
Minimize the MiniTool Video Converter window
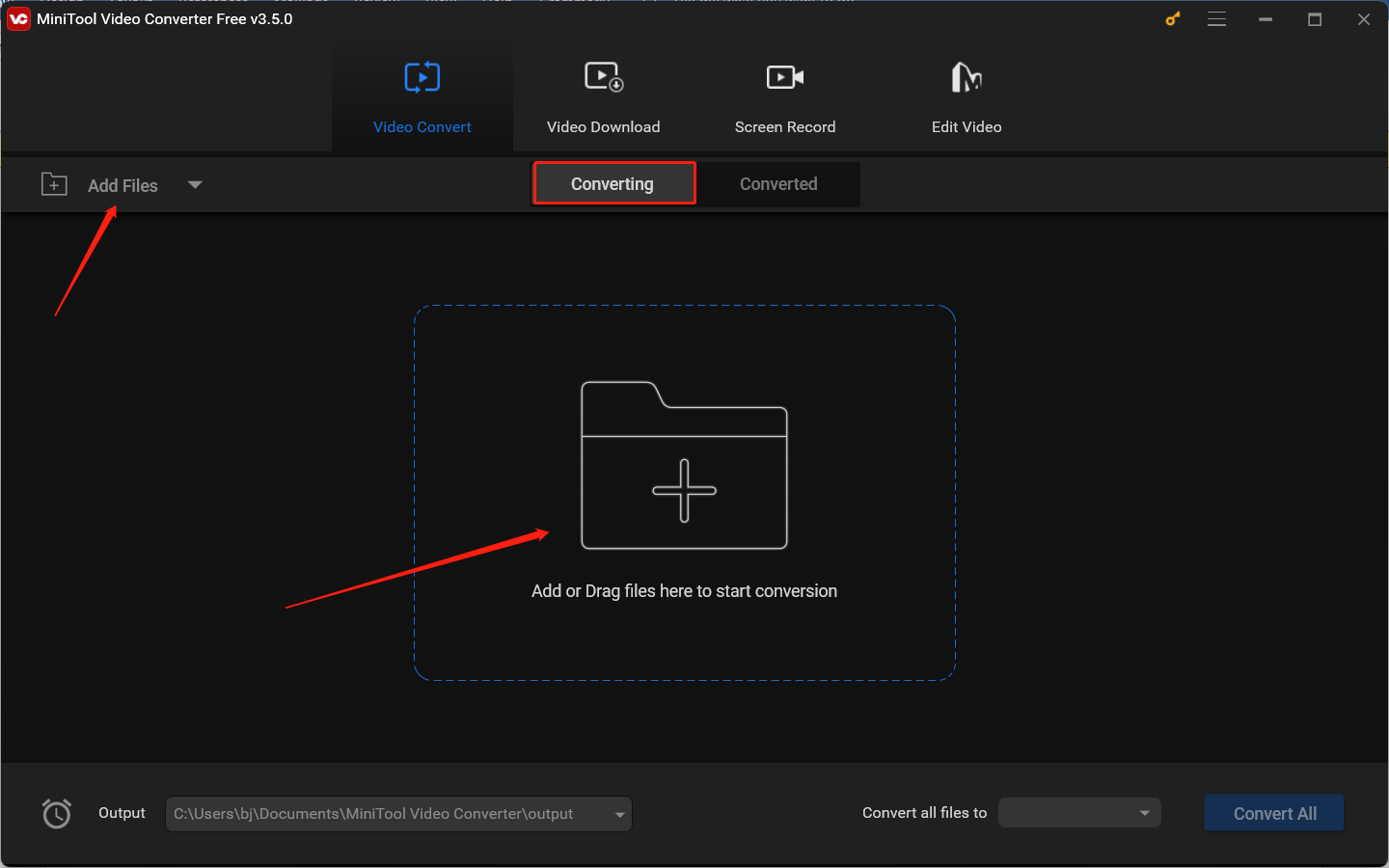click(x=1266, y=19)
